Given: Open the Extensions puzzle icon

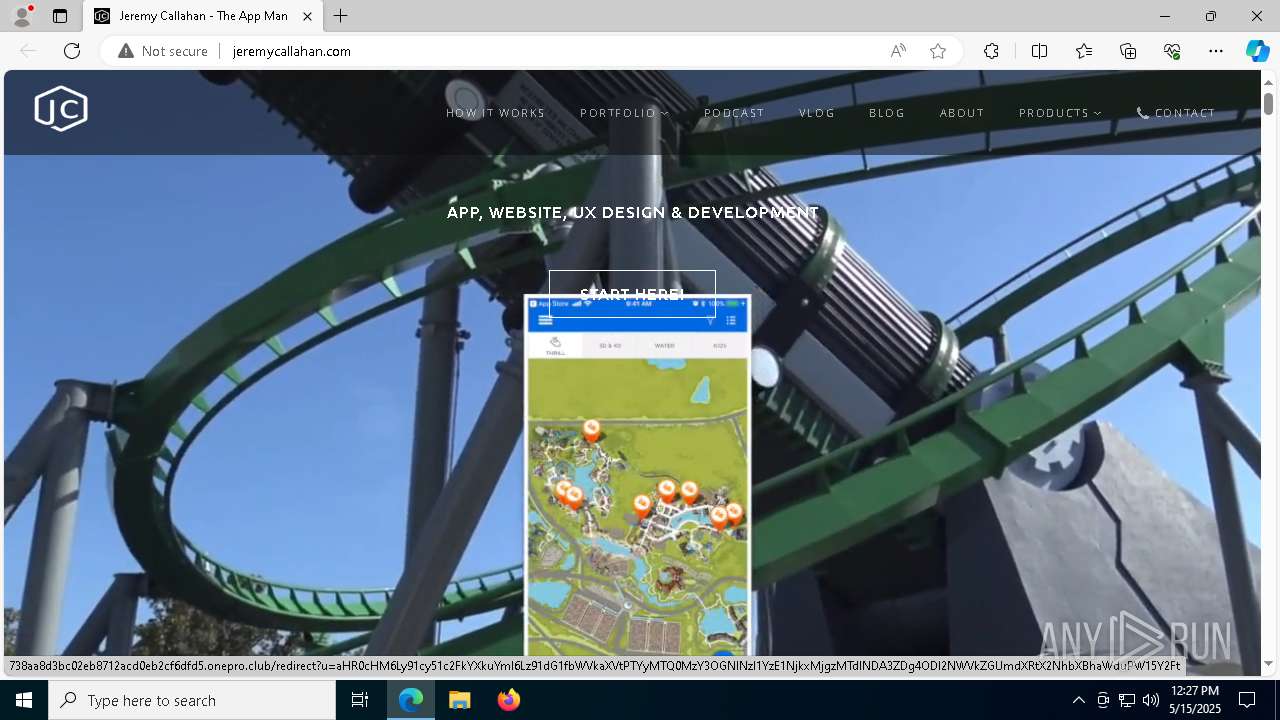Looking at the screenshot, I should tap(991, 51).
